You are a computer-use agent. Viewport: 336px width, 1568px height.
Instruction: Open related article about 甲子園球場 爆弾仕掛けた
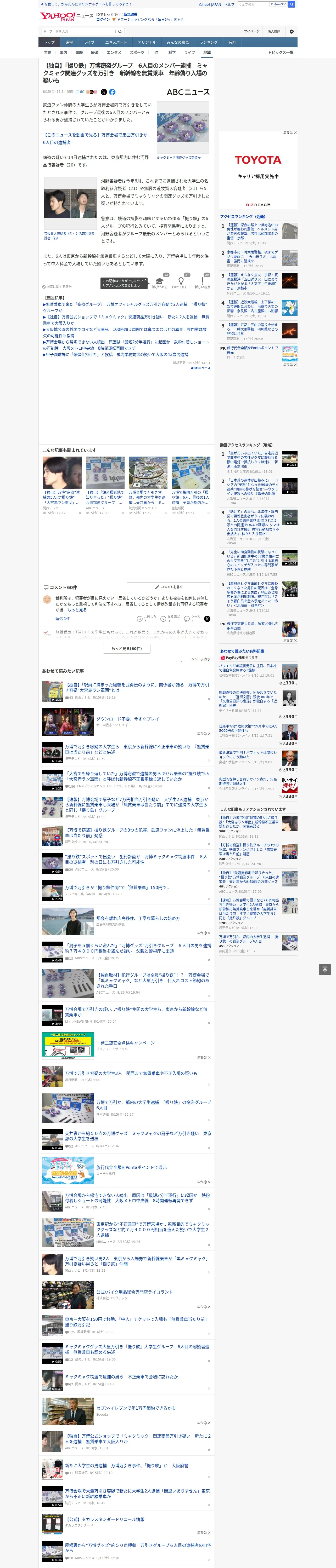click(x=115, y=355)
